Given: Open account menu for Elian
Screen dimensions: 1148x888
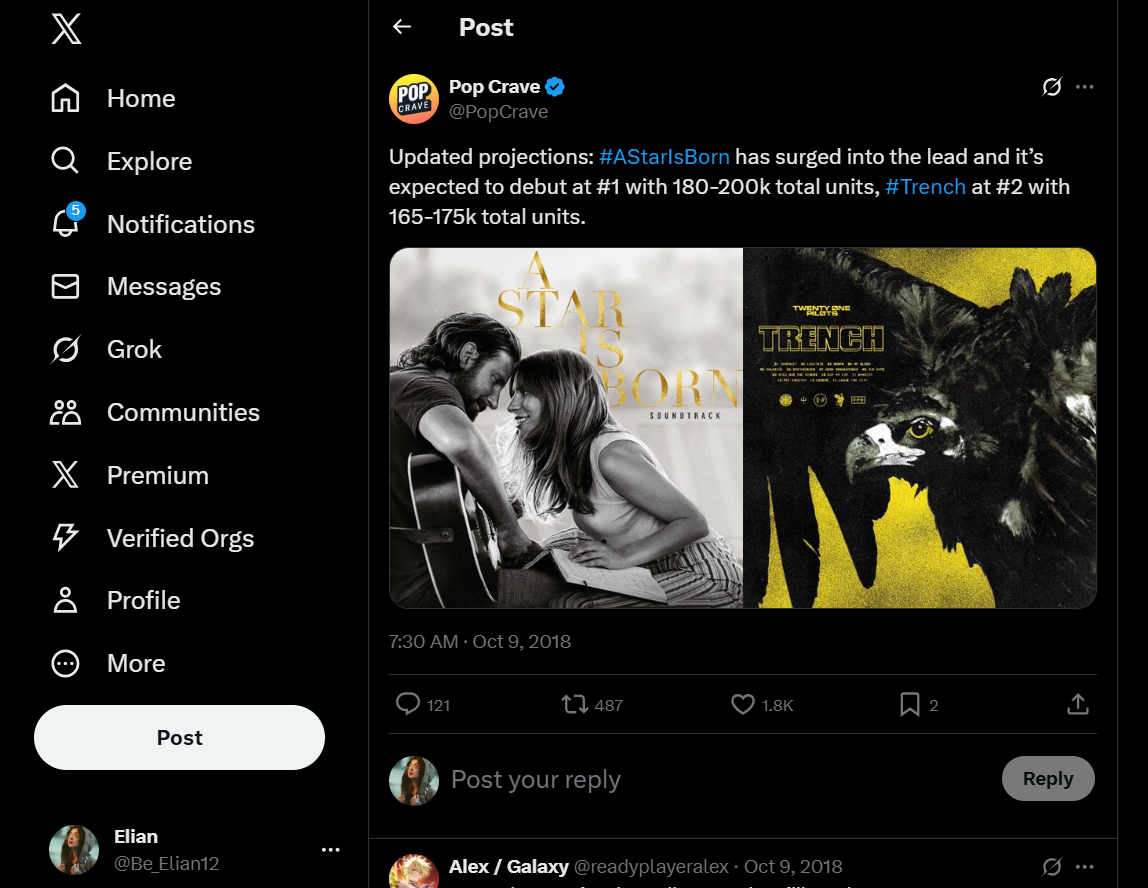Looking at the screenshot, I should point(331,850).
